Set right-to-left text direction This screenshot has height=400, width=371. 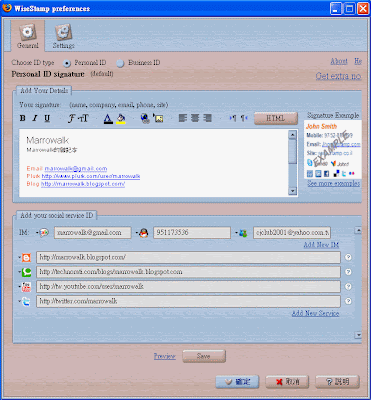[244, 118]
